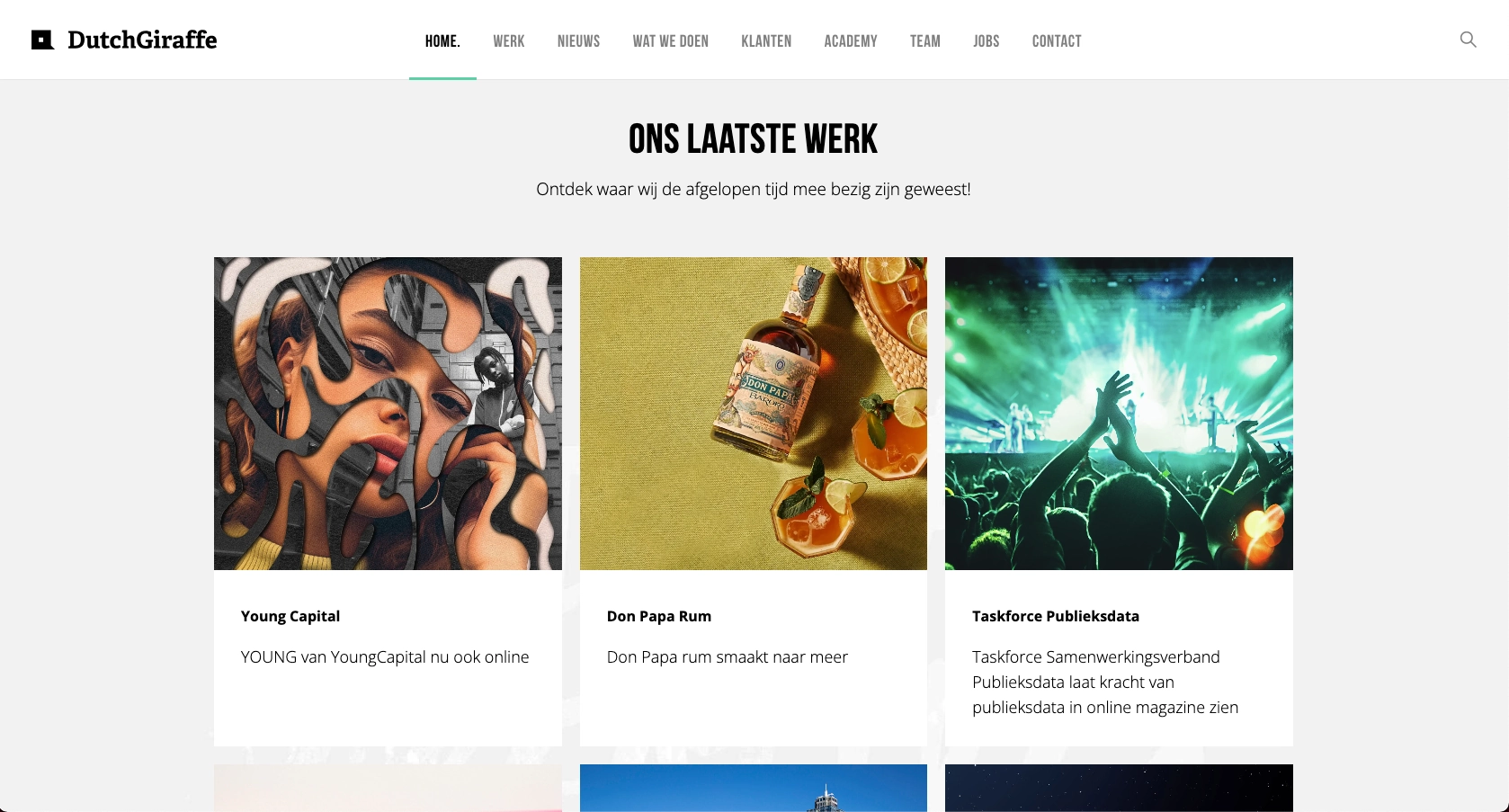This screenshot has width=1509, height=812.
Task: Open the search magnifier icon
Action: coord(1468,40)
